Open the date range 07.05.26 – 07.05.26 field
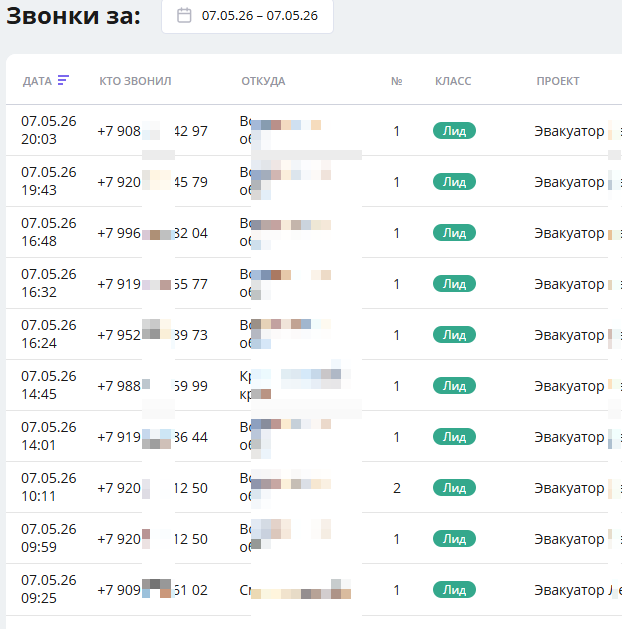622x629 pixels. 247,16
